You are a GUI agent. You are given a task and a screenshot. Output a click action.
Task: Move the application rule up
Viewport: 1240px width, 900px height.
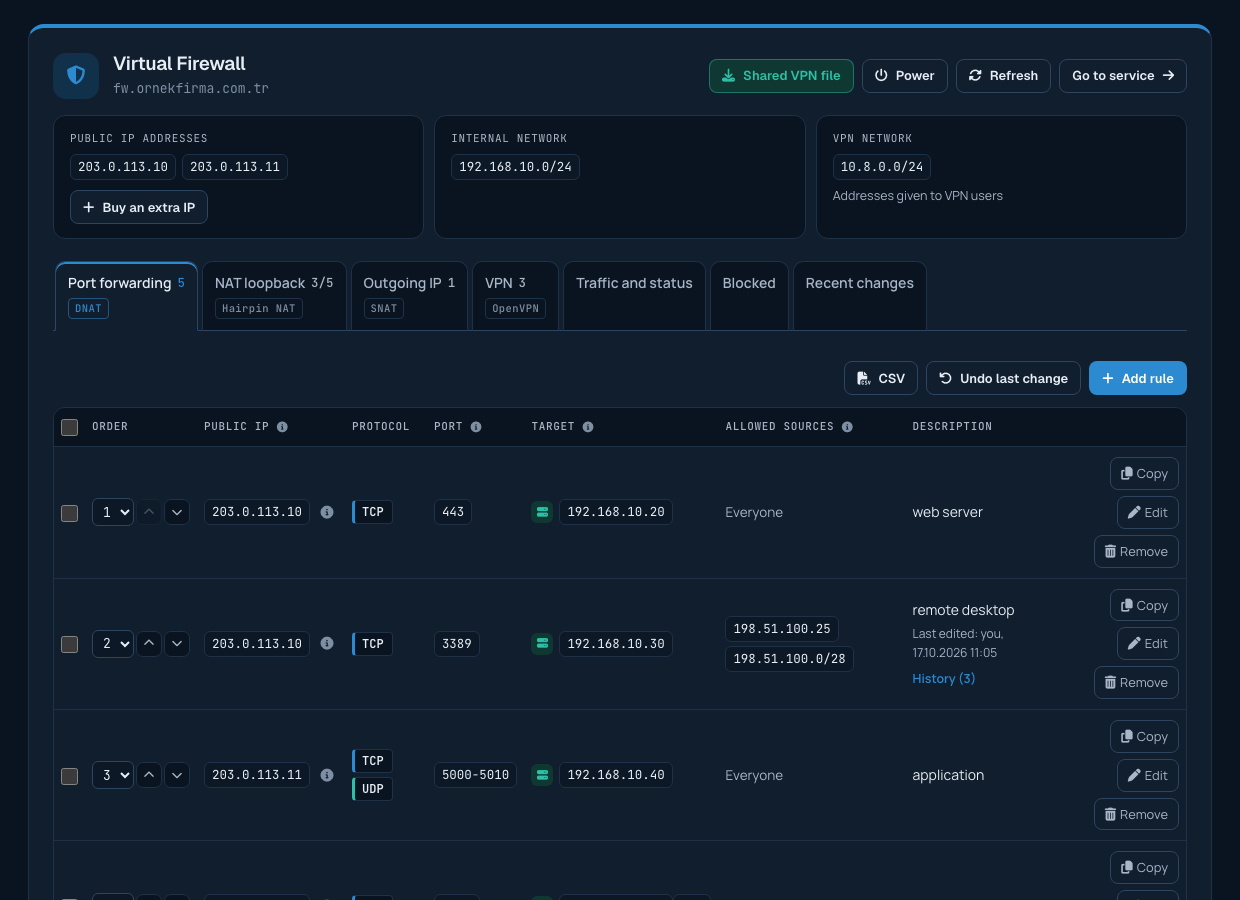[149, 775]
